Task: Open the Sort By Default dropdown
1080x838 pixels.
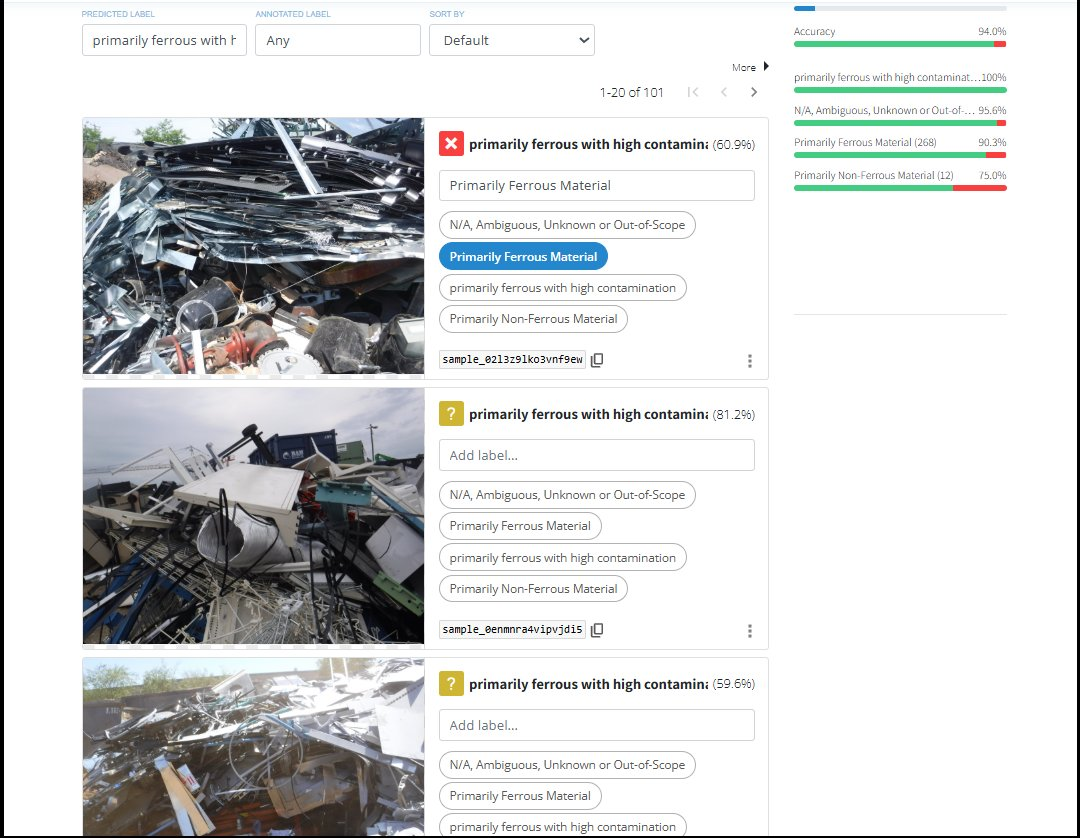Action: click(512, 40)
